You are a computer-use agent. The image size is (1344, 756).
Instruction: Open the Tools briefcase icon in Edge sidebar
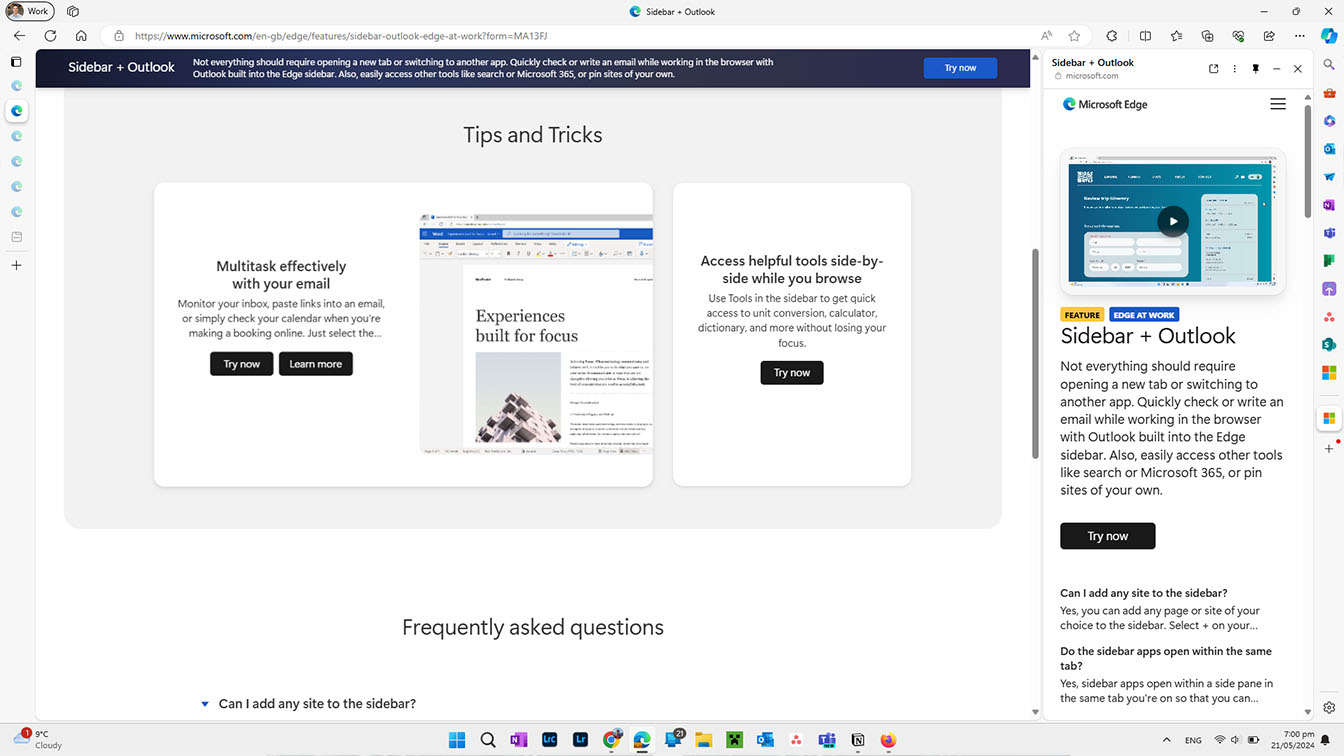(1329, 93)
